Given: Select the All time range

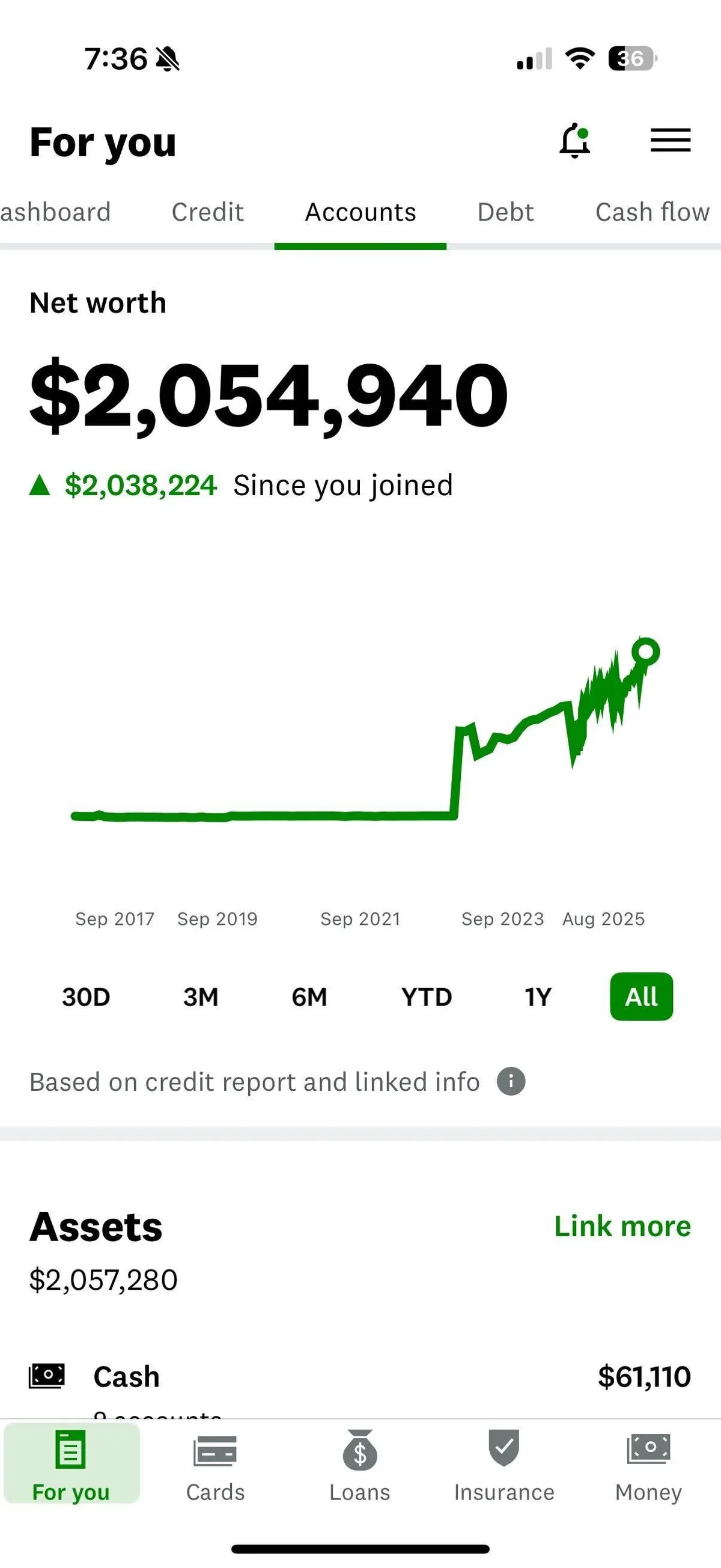Looking at the screenshot, I should coord(641,997).
